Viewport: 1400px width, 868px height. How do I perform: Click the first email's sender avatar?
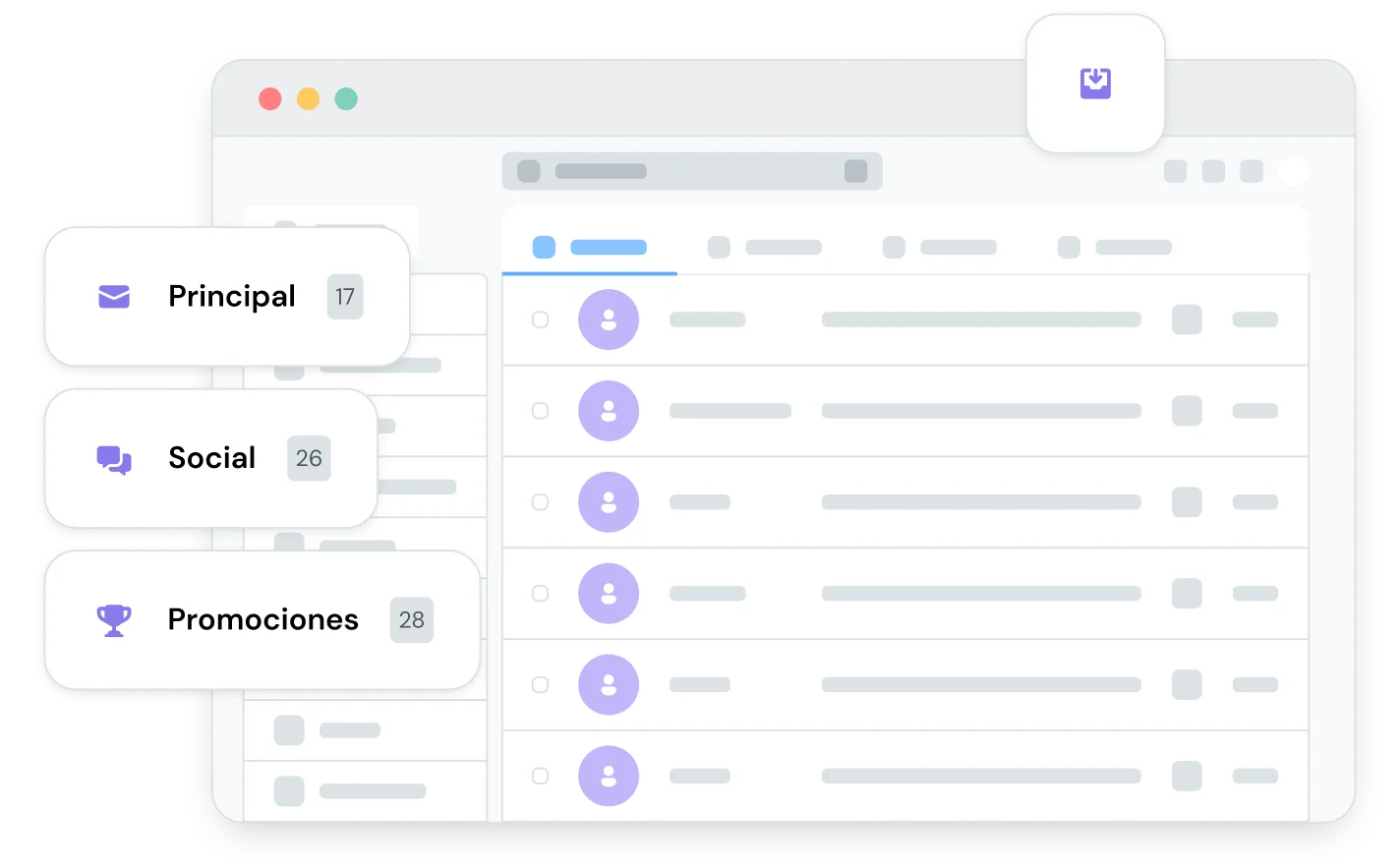tap(608, 319)
